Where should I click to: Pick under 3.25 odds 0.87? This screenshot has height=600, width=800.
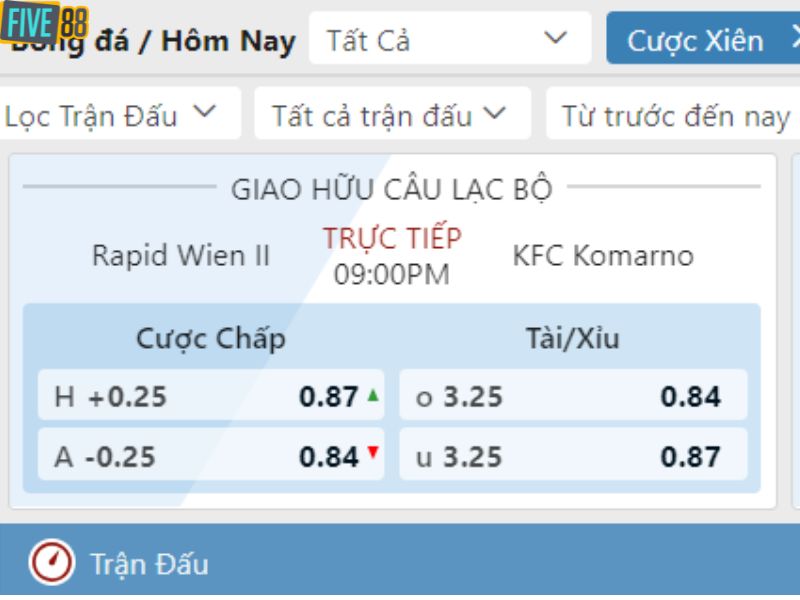(573, 457)
